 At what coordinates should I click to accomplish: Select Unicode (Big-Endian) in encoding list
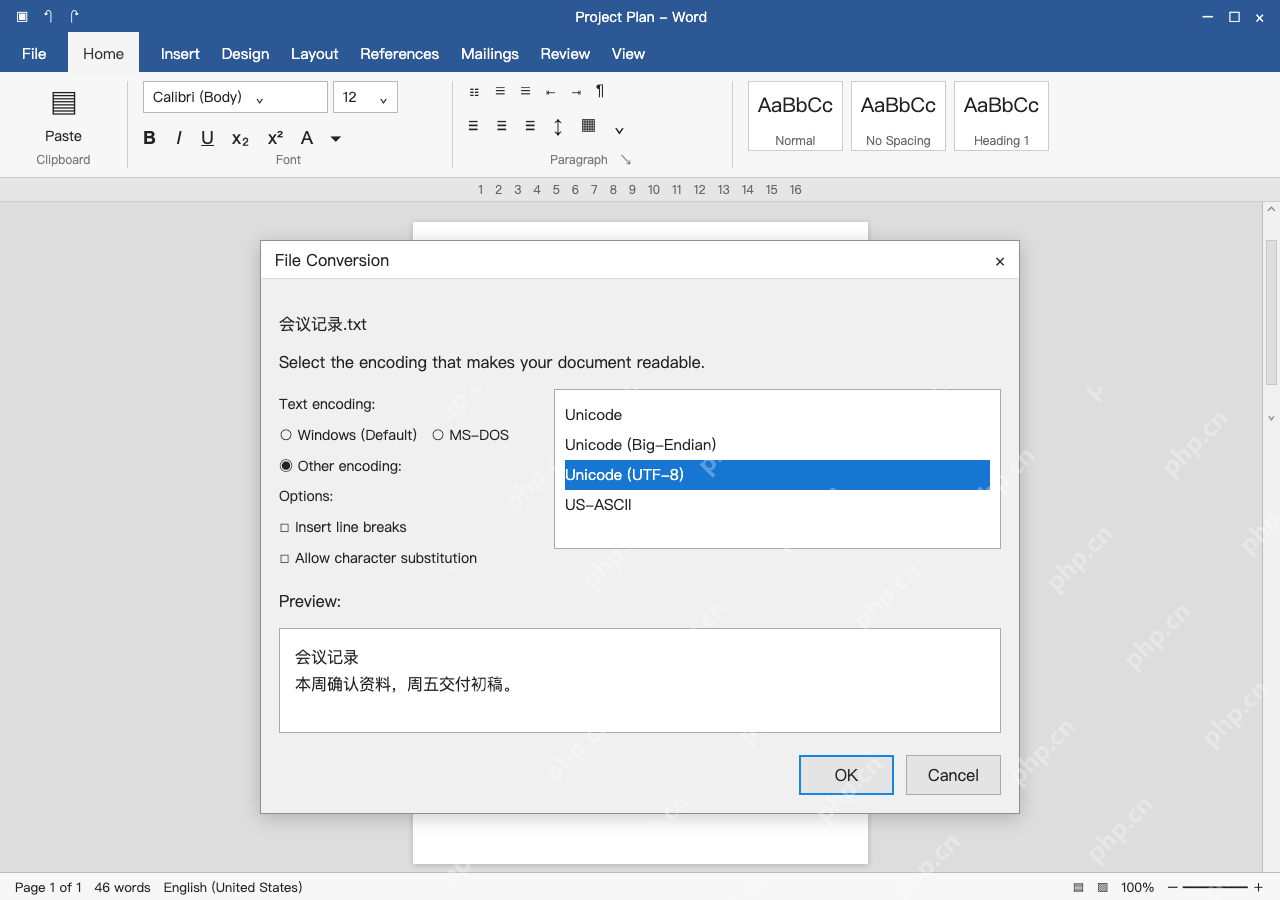click(x=777, y=445)
